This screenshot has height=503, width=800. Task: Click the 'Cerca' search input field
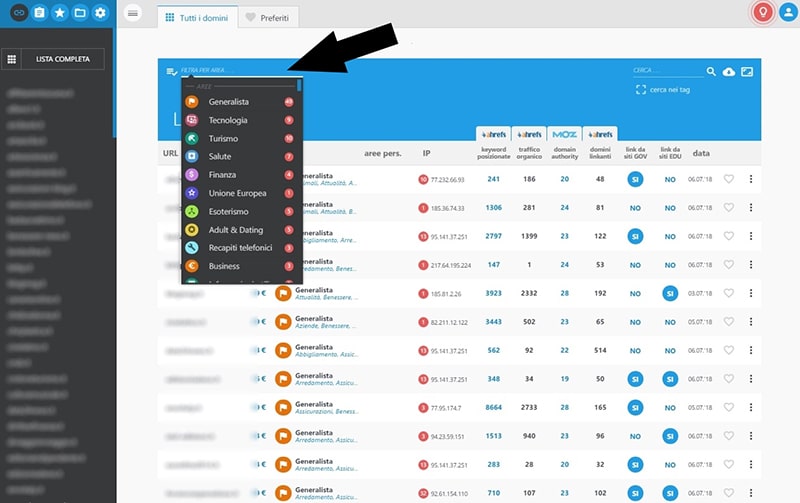[x=667, y=71]
